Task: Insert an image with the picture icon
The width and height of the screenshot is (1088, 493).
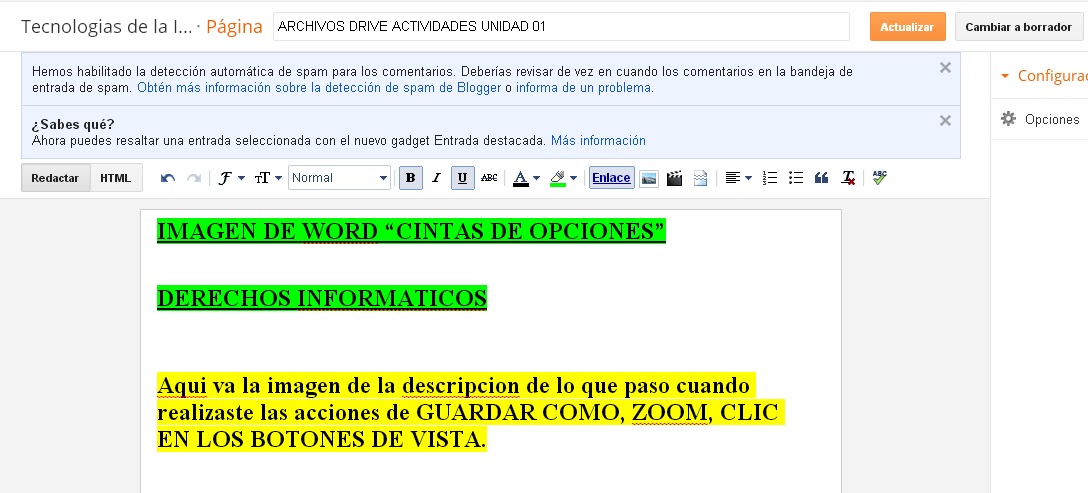Action: pos(649,178)
